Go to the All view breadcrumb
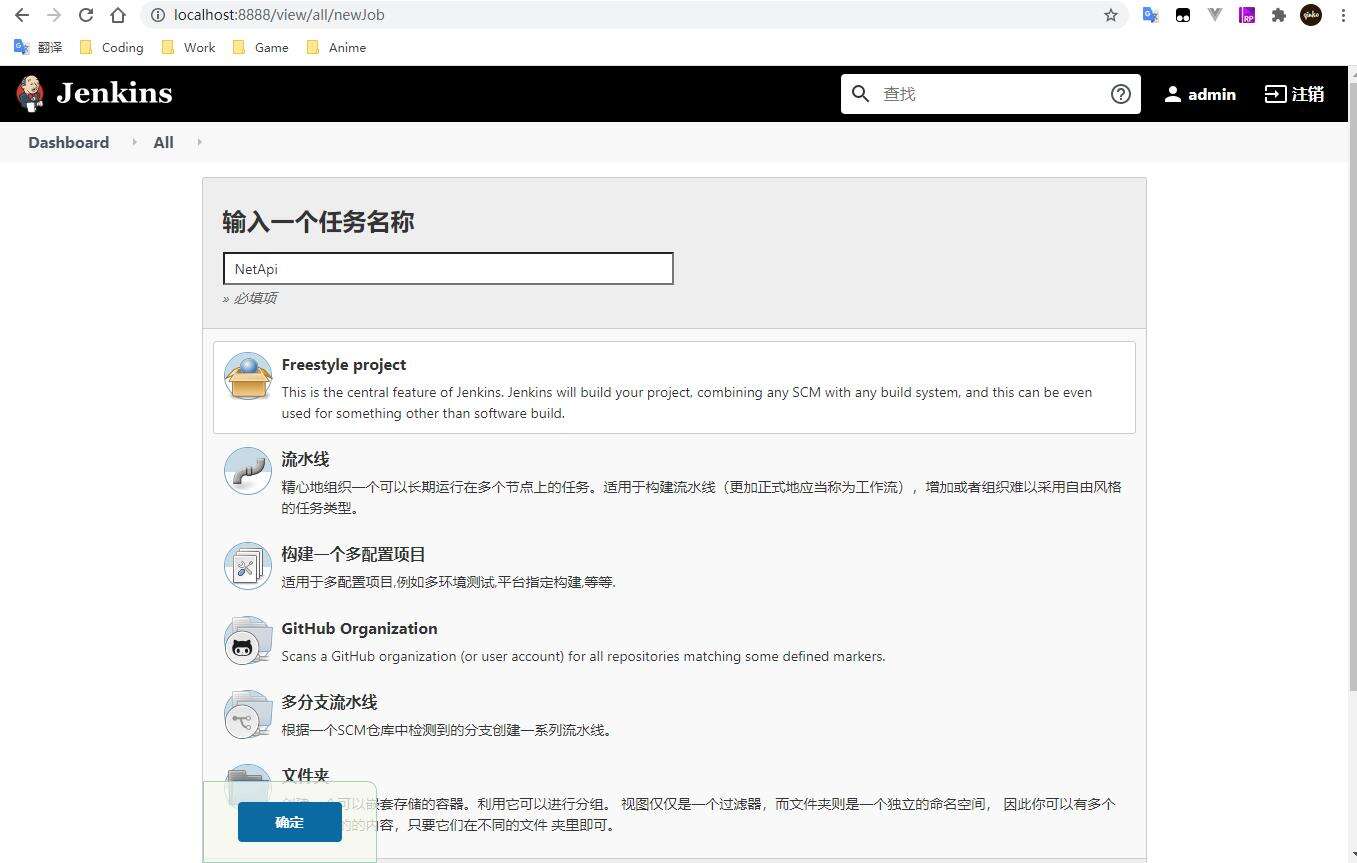 point(164,142)
